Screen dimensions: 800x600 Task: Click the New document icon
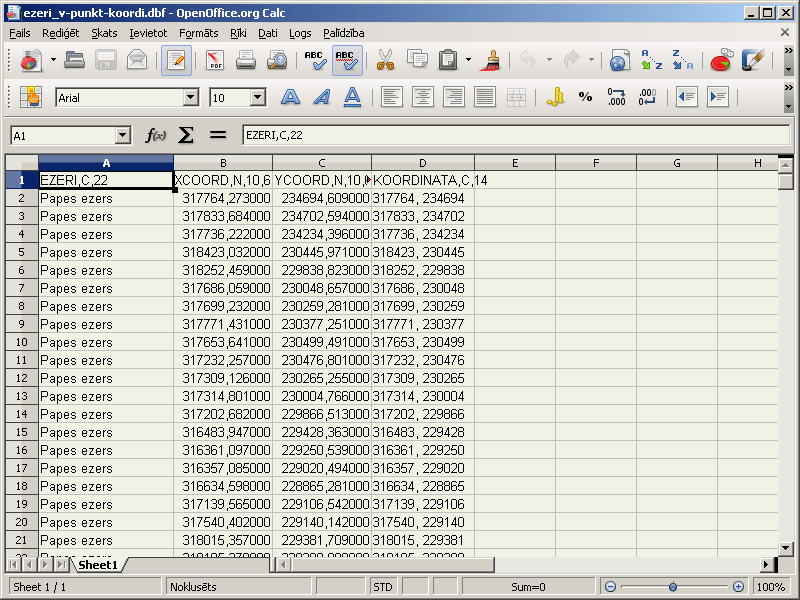click(31, 61)
